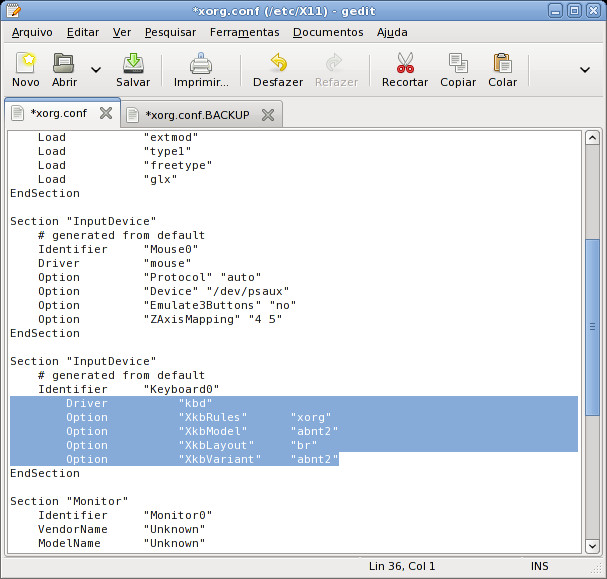Click the line Load "freetype"
Screen dimensions: 607x579
[x=125, y=165]
